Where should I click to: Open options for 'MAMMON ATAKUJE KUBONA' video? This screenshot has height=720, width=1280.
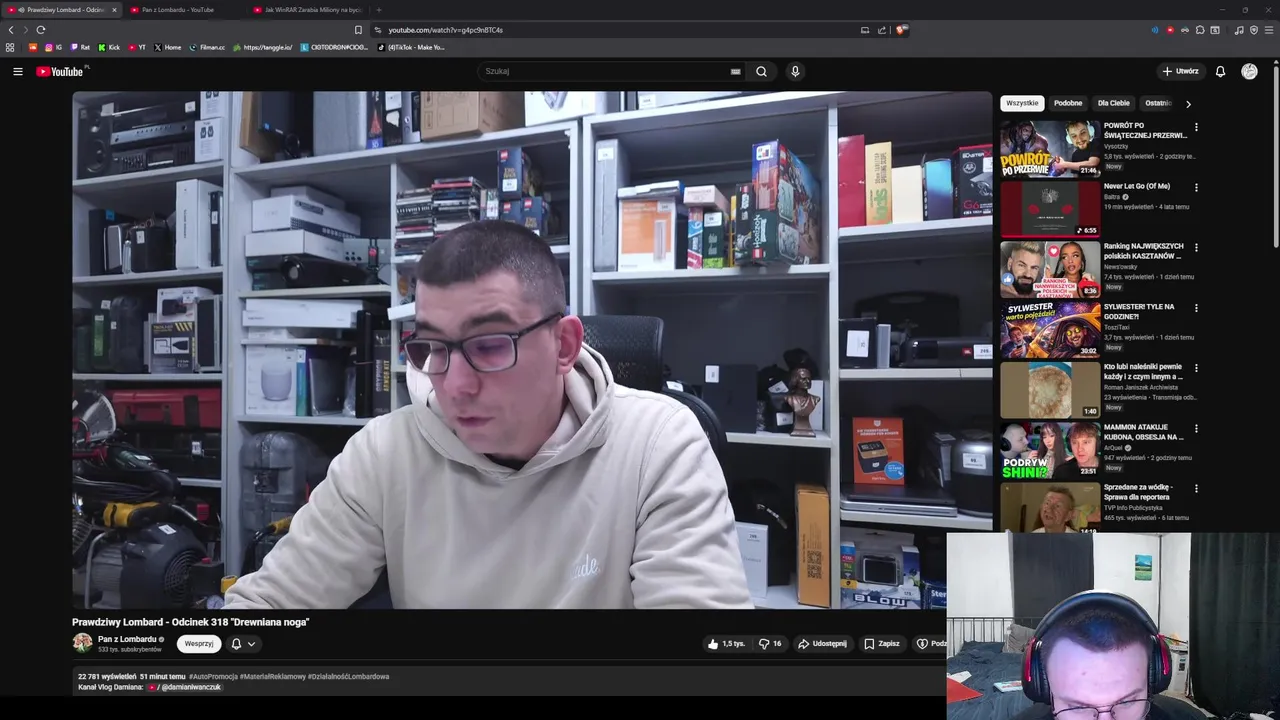coord(1196,428)
